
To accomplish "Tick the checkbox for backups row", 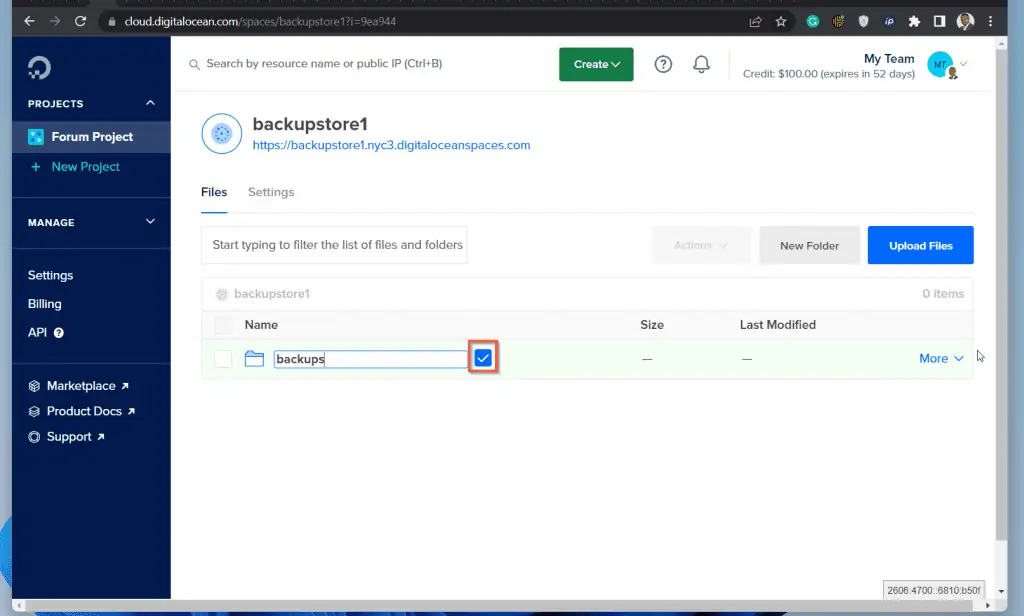I will [x=223, y=359].
